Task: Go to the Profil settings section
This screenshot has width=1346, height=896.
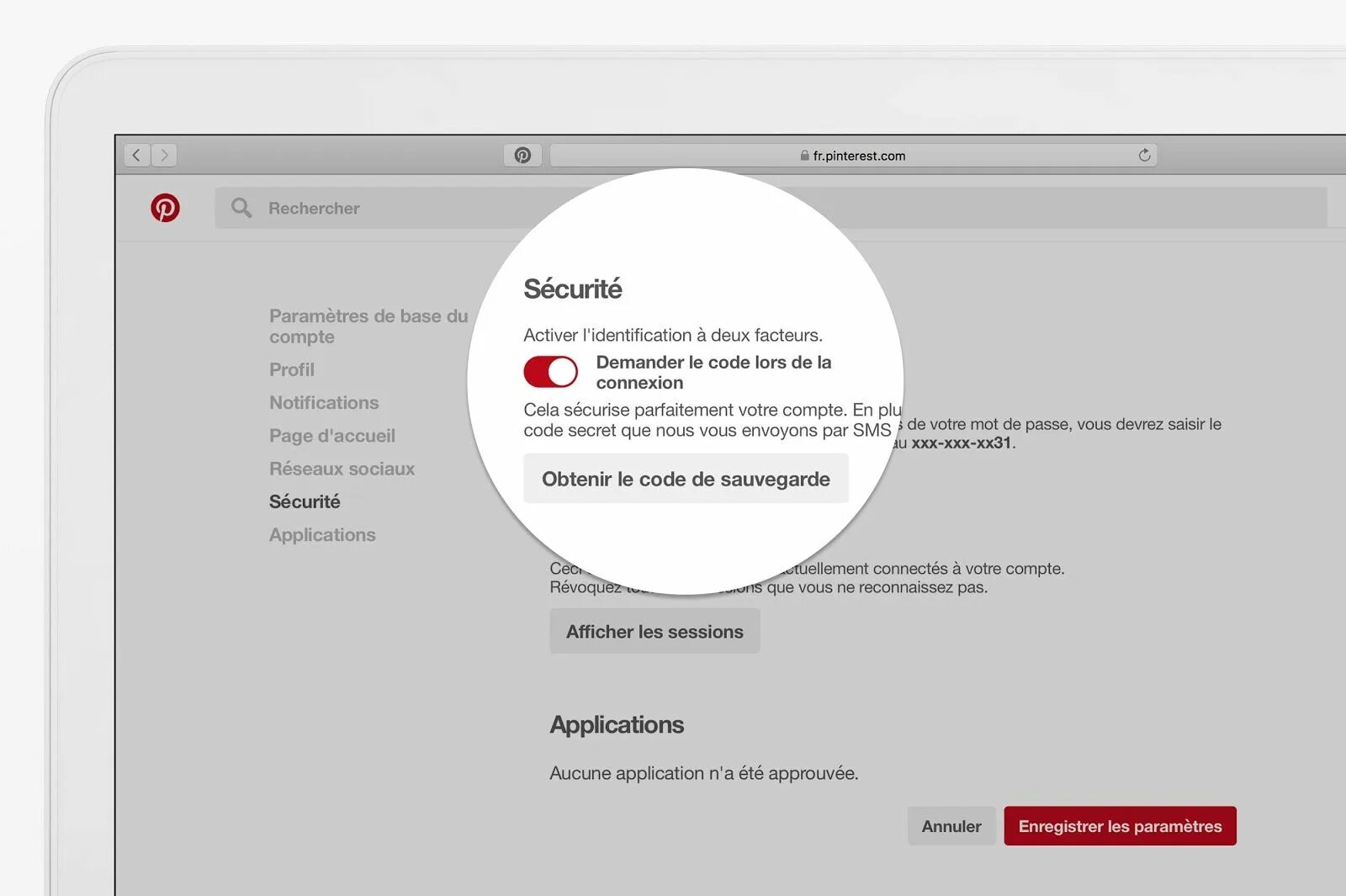Action: [x=292, y=369]
